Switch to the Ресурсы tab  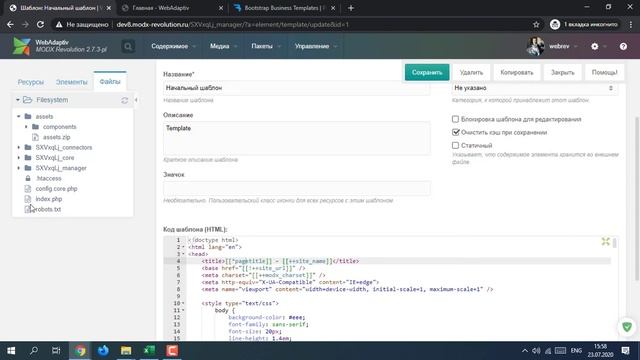click(31, 82)
